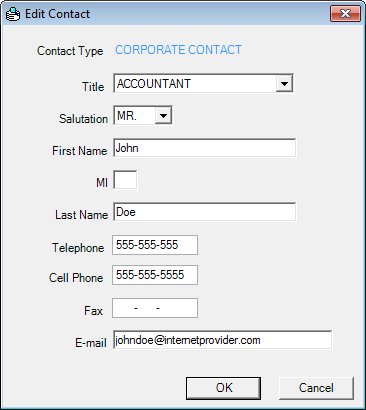Click the E-mail field label

point(91,343)
